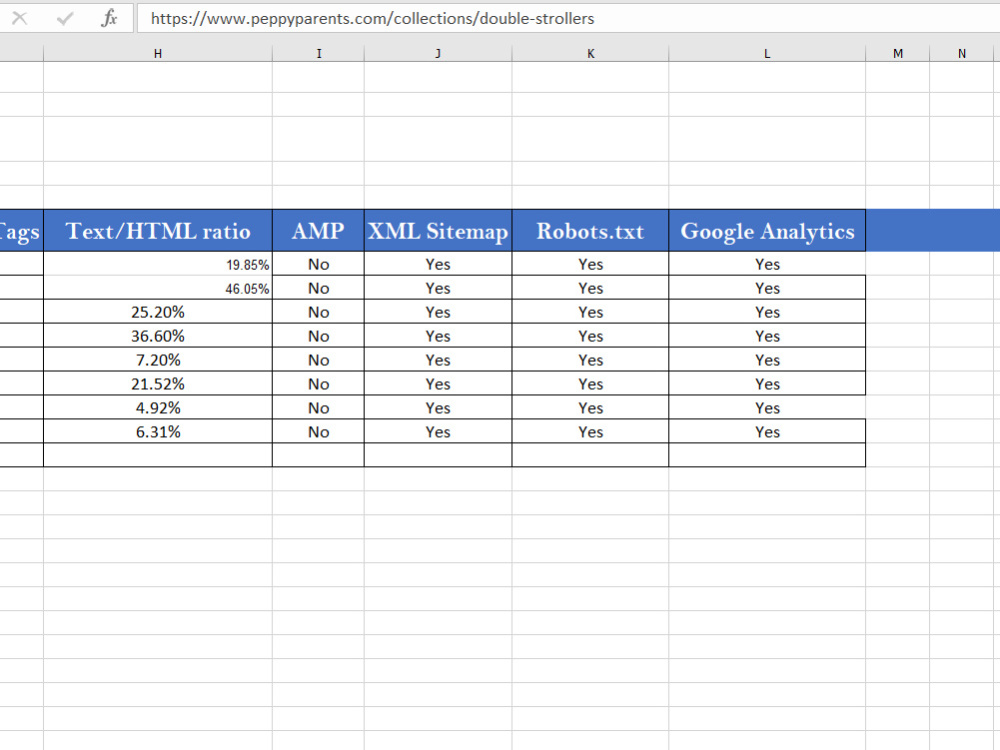
Task: Select column H header
Action: tap(158, 54)
